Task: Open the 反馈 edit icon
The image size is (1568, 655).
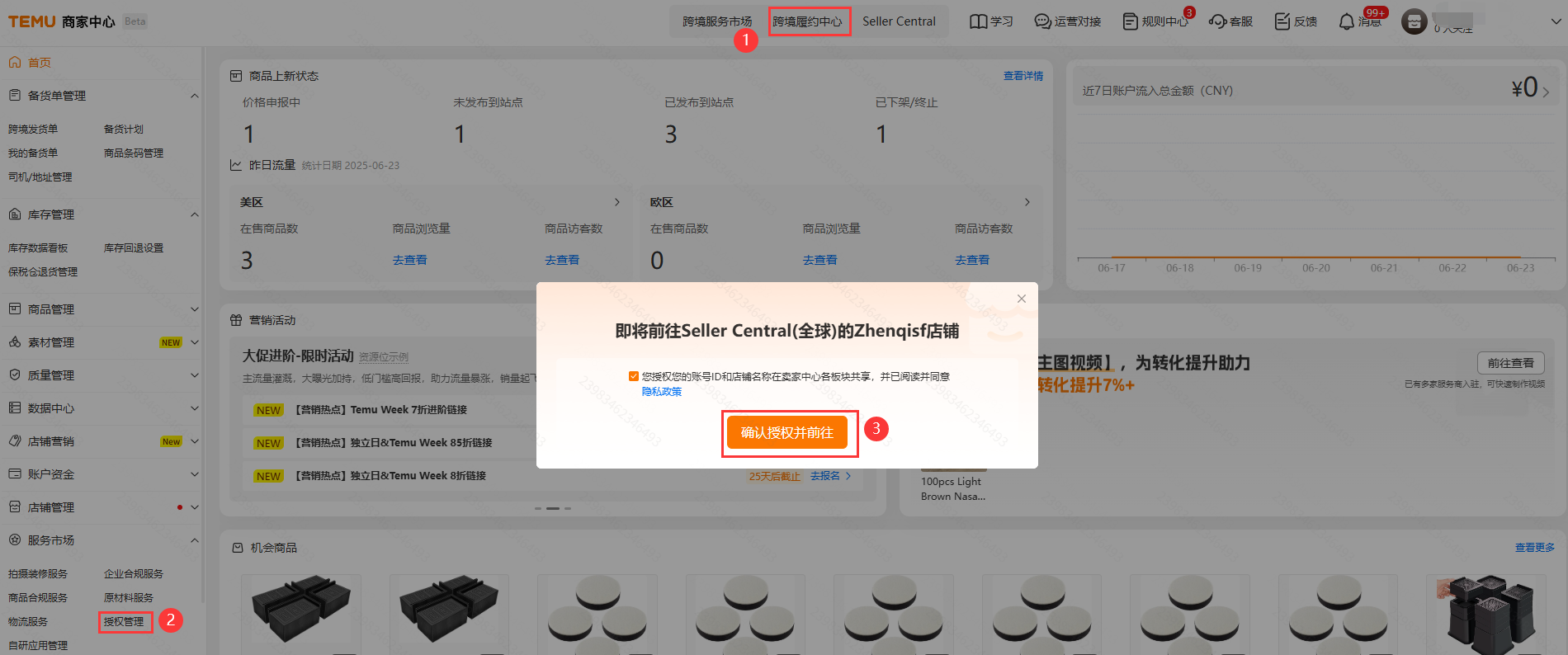Action: [x=1282, y=21]
